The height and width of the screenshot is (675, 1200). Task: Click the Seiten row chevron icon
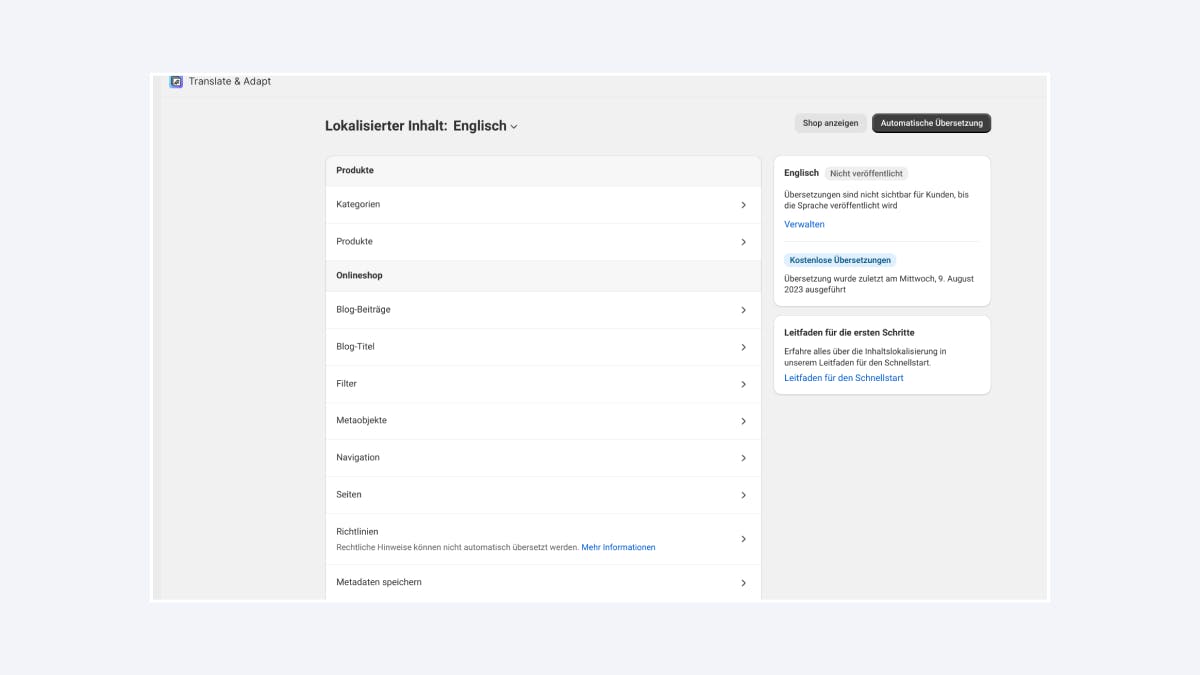pos(743,495)
